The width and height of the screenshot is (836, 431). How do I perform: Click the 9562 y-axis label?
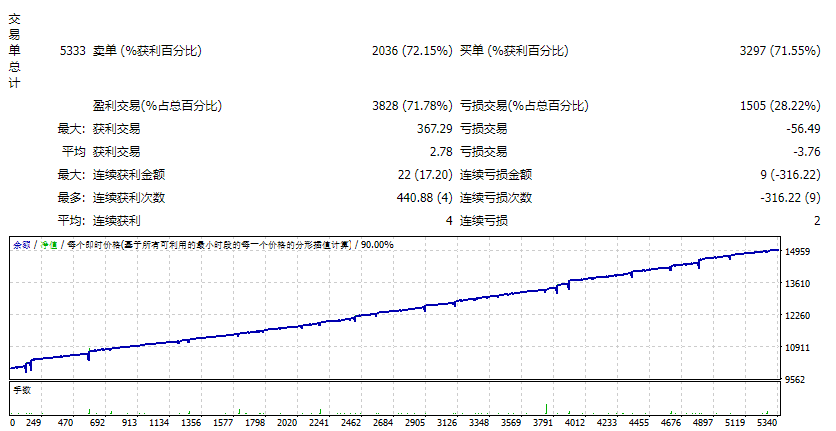point(795,379)
